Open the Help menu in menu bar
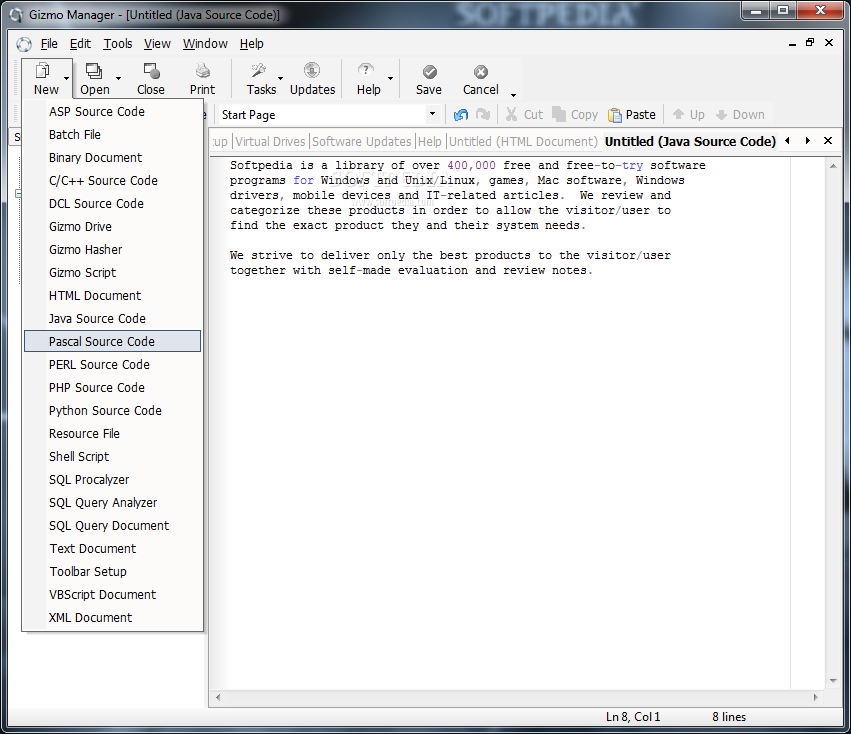Screen dimensions: 851x734 tap(252, 43)
